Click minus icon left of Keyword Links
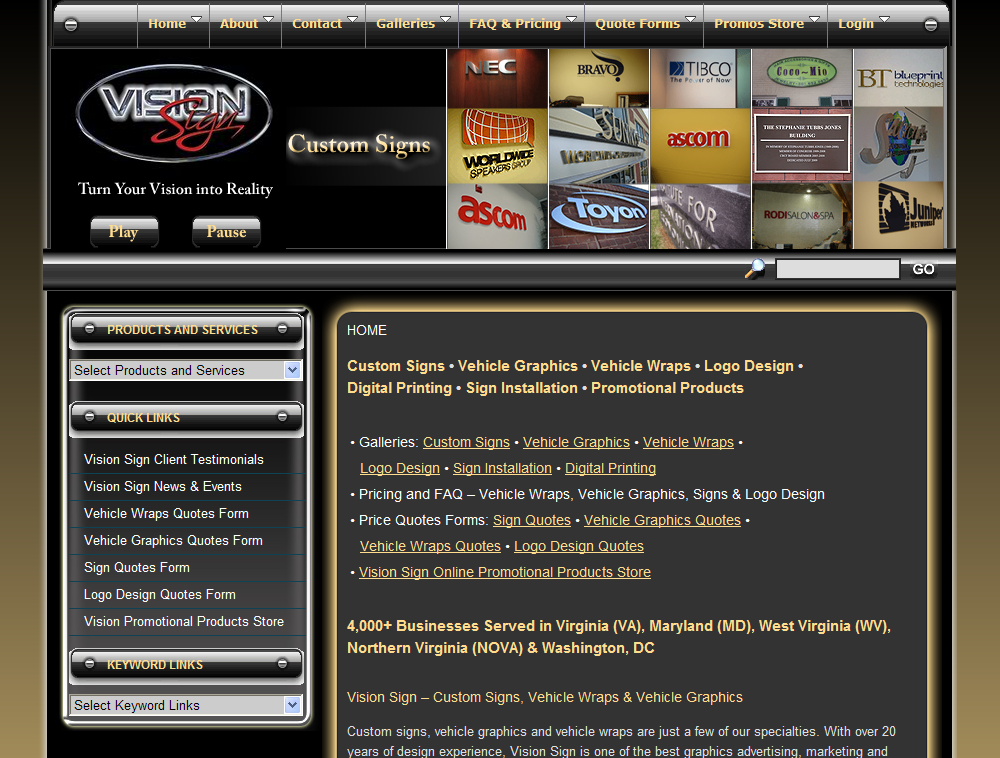Screen dimensions: 1000x758 tap(89, 663)
